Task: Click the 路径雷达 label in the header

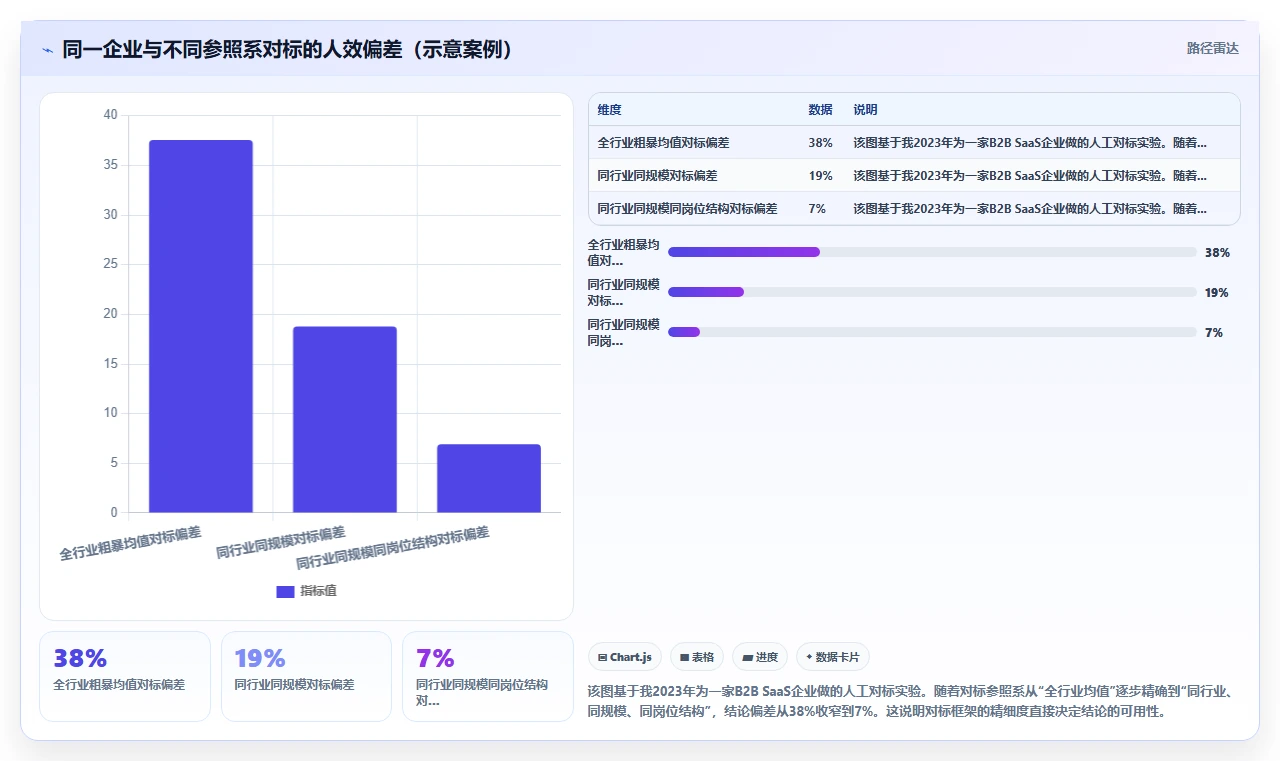Action: click(x=1212, y=48)
